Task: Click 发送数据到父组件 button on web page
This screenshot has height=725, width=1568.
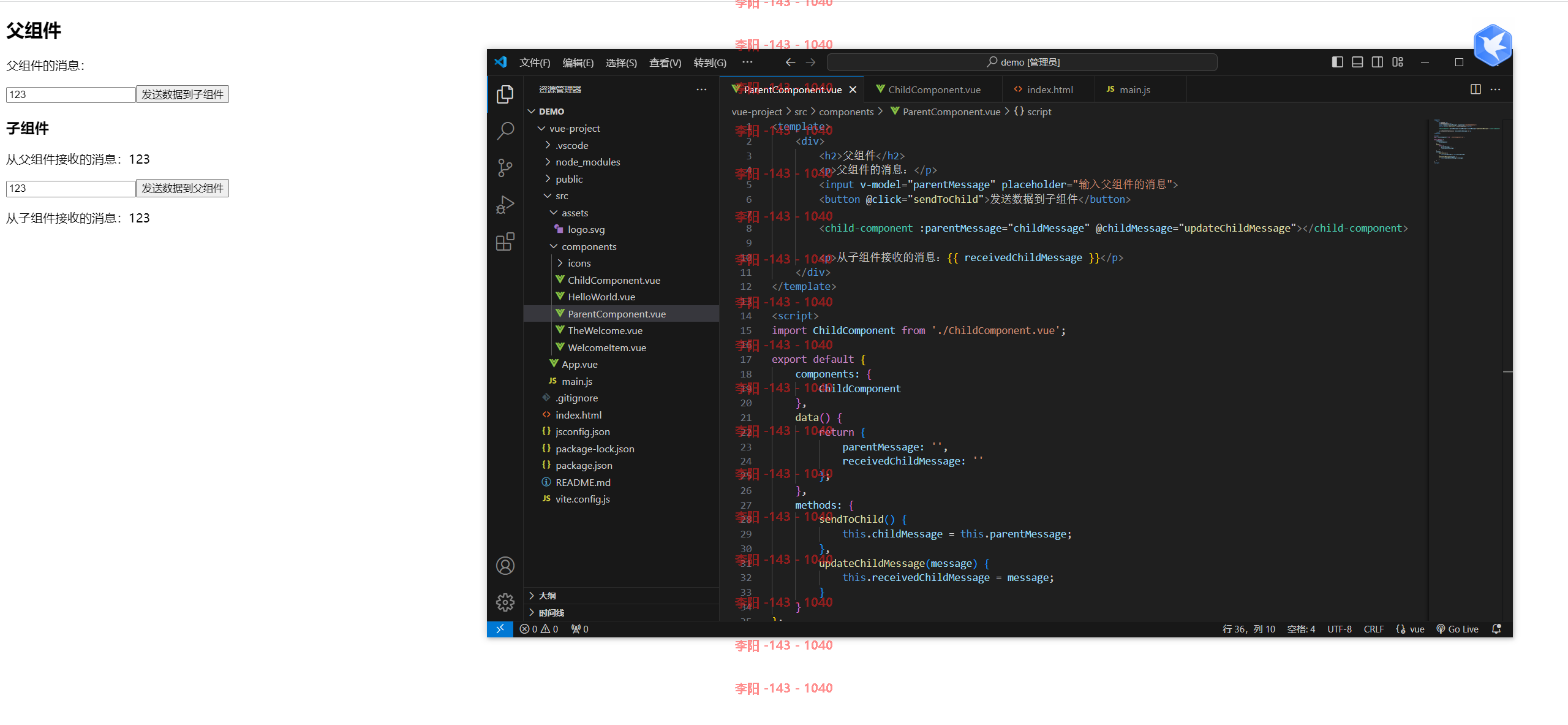Action: [x=183, y=188]
